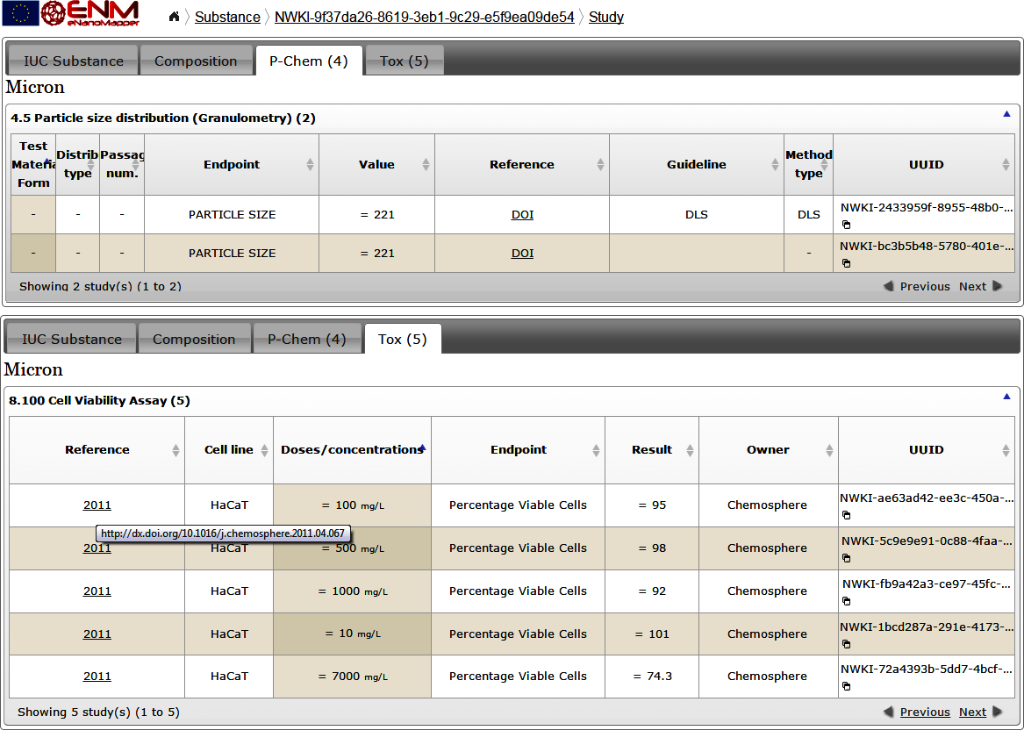
Task: Copy UUID icon for NWKI-ae63ad42 row
Action: (846, 516)
